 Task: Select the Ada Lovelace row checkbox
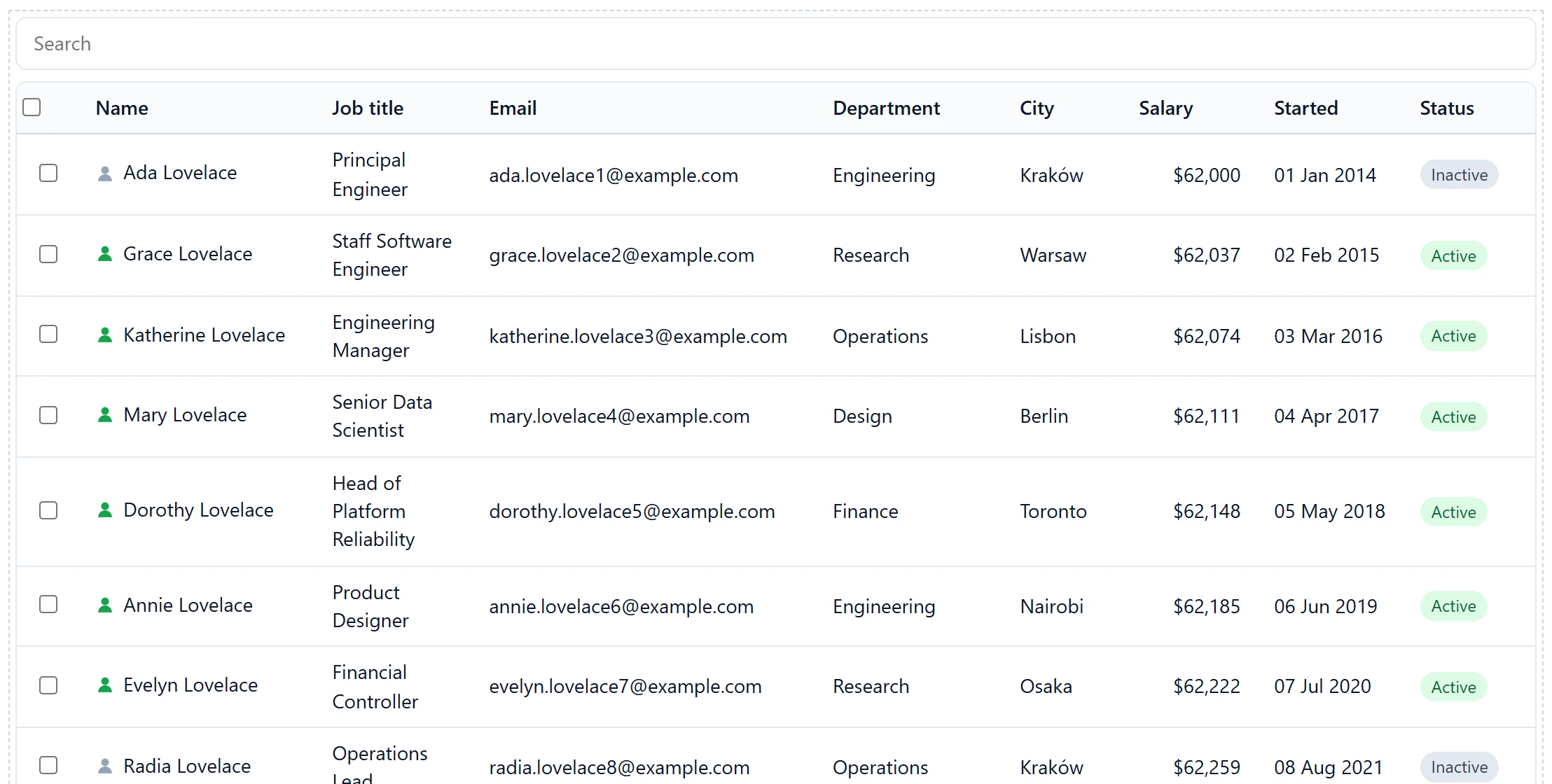click(48, 173)
